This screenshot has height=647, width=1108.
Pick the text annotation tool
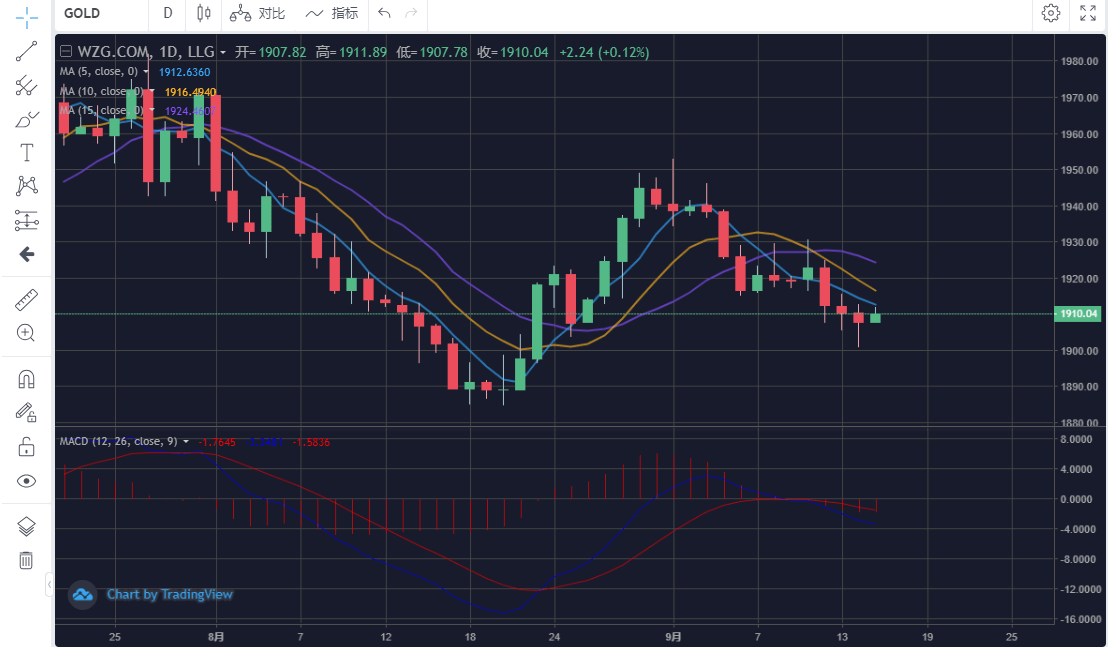pyautogui.click(x=27, y=153)
